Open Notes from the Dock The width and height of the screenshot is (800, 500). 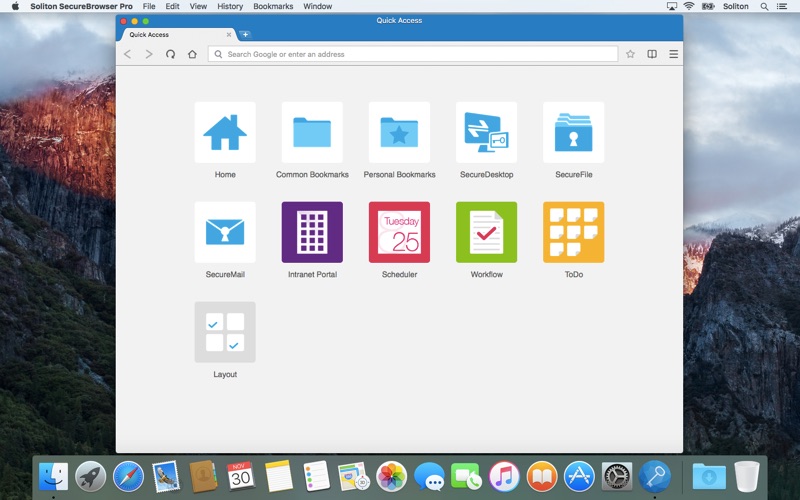[279, 477]
